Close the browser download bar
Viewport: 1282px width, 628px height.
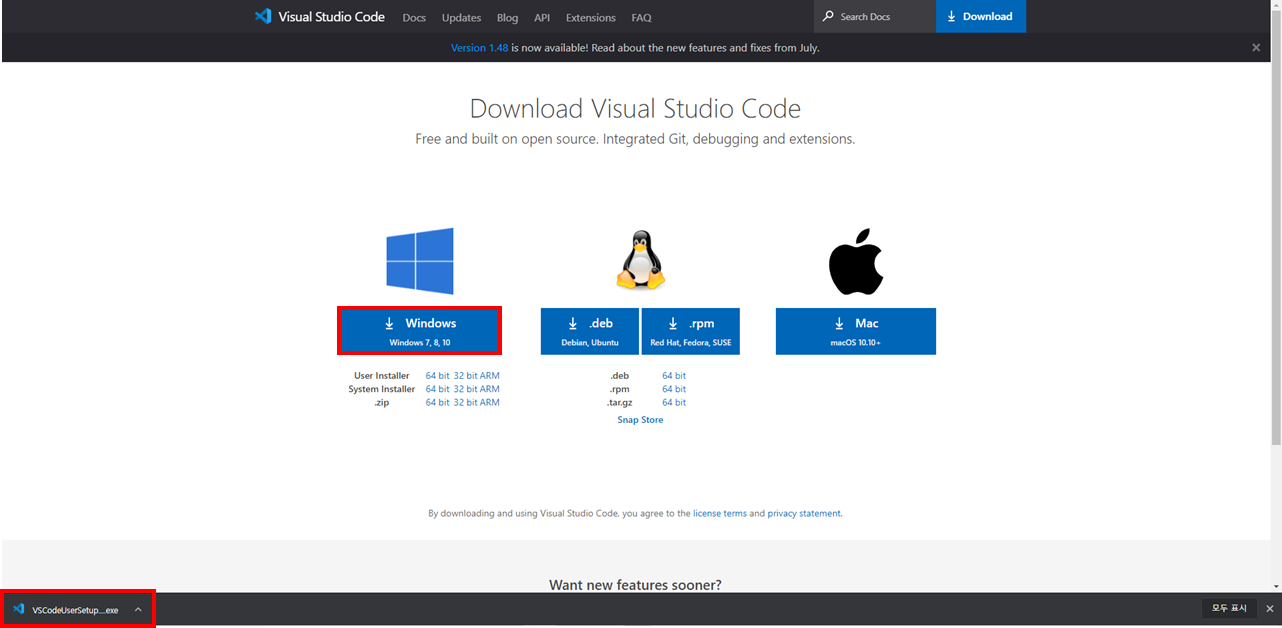1270,608
